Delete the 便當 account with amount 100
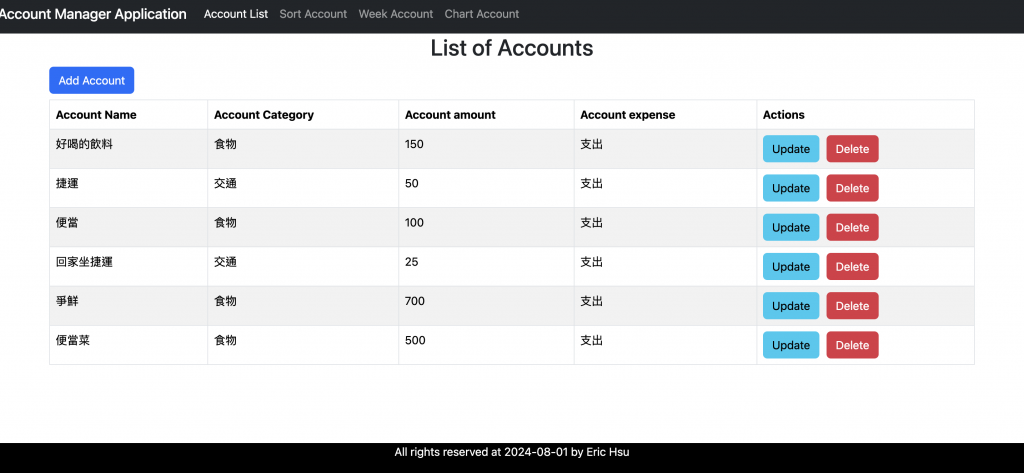 pyautogui.click(x=852, y=227)
